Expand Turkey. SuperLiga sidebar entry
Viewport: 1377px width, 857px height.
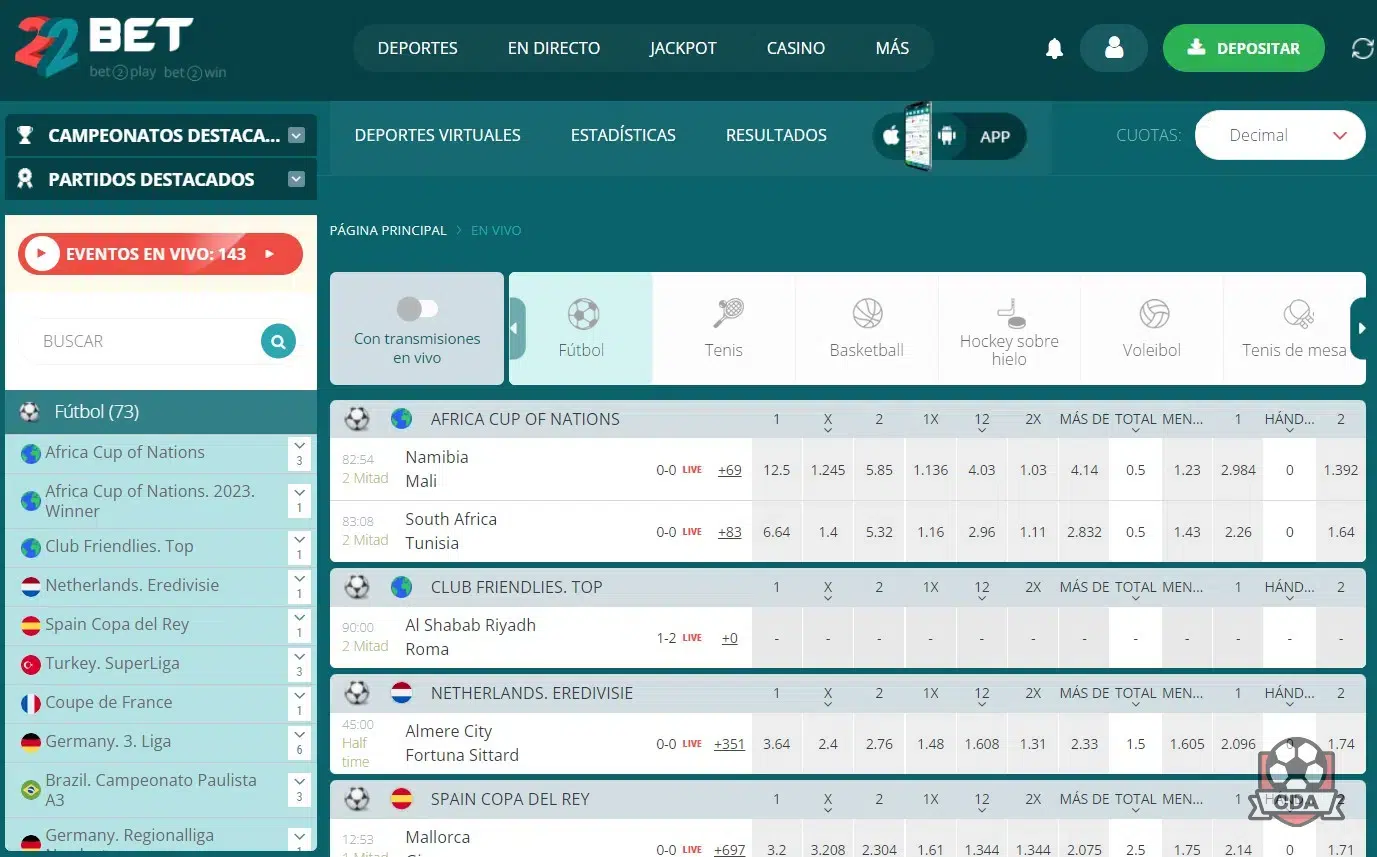pos(299,664)
